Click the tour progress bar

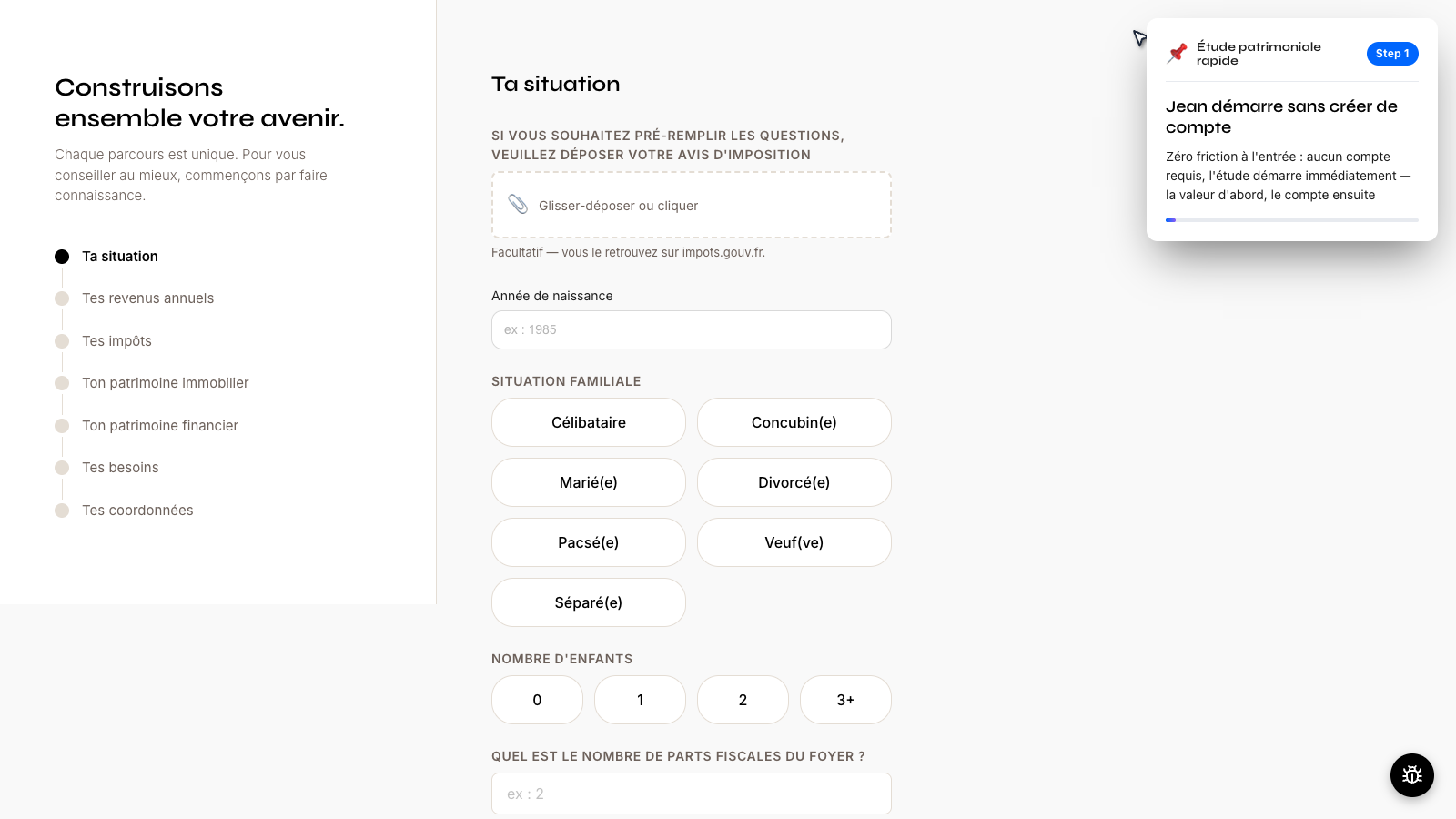click(1291, 220)
